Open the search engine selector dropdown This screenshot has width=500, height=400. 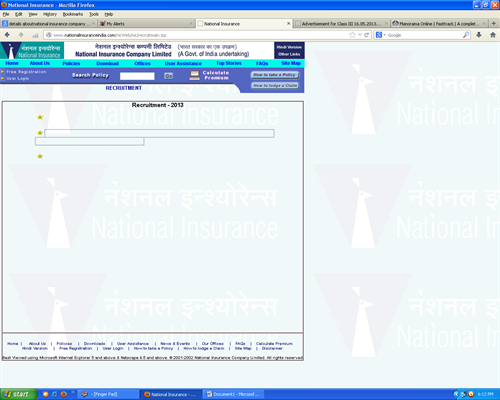click(380, 35)
